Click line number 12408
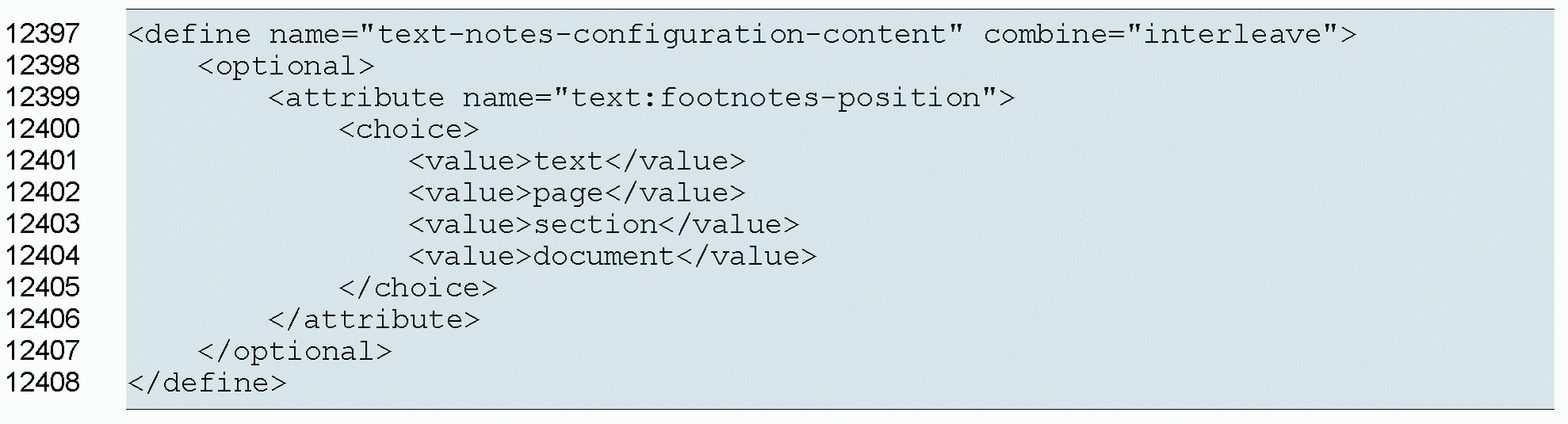 click(x=43, y=383)
